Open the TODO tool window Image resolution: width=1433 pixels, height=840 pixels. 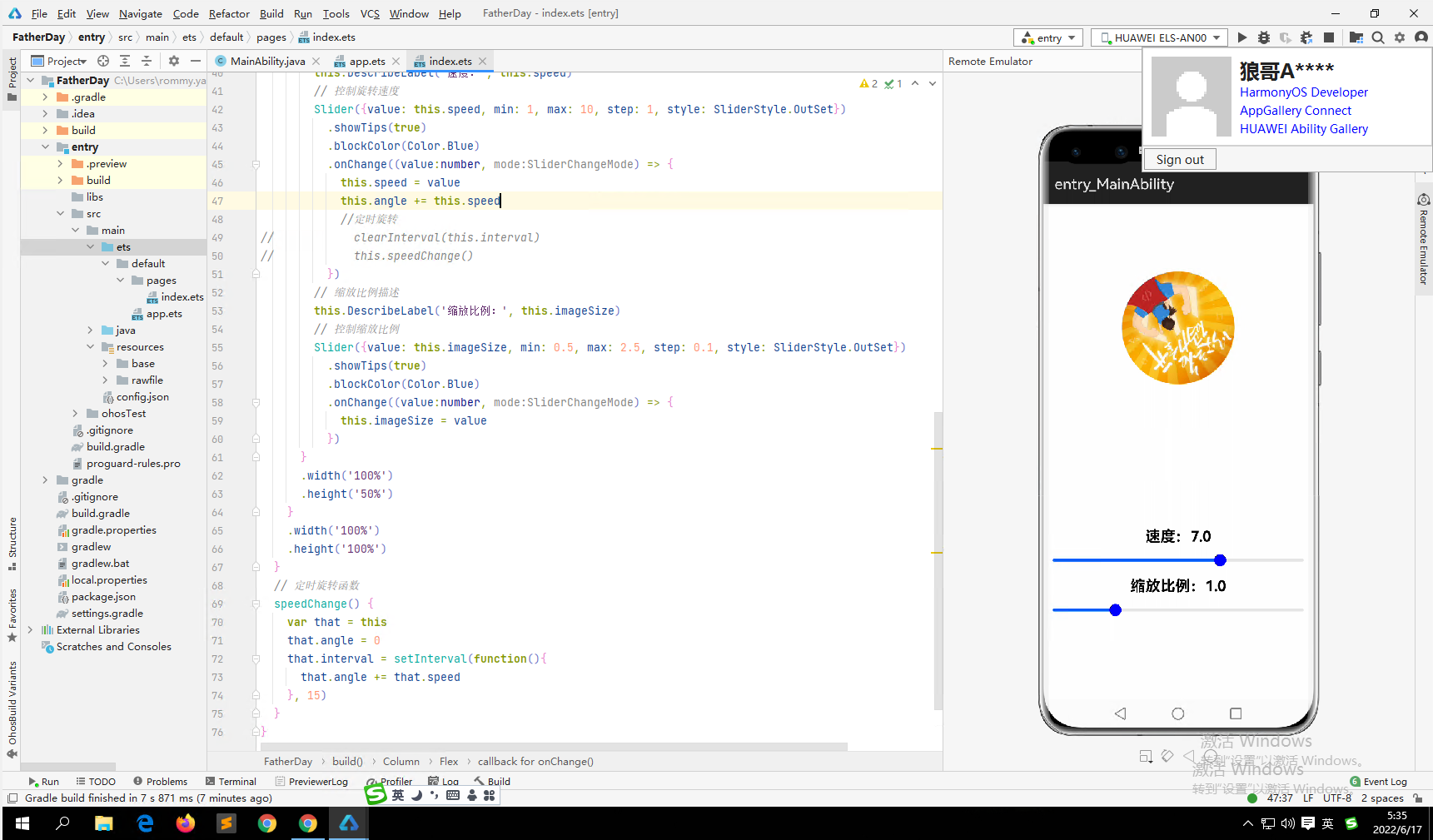[96, 782]
